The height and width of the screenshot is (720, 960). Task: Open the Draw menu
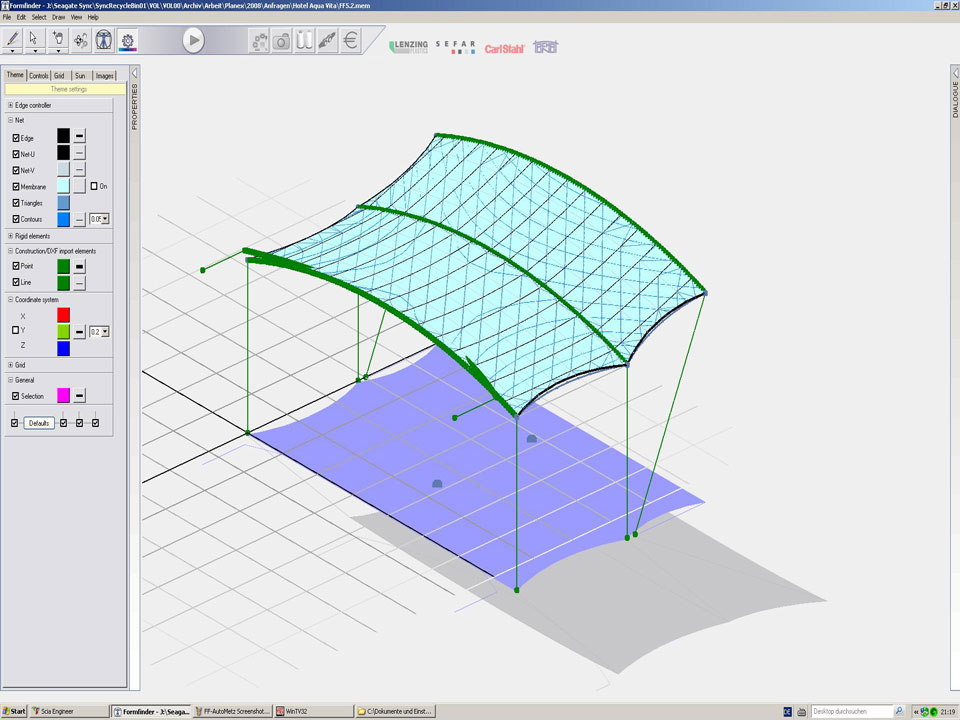tap(58, 17)
